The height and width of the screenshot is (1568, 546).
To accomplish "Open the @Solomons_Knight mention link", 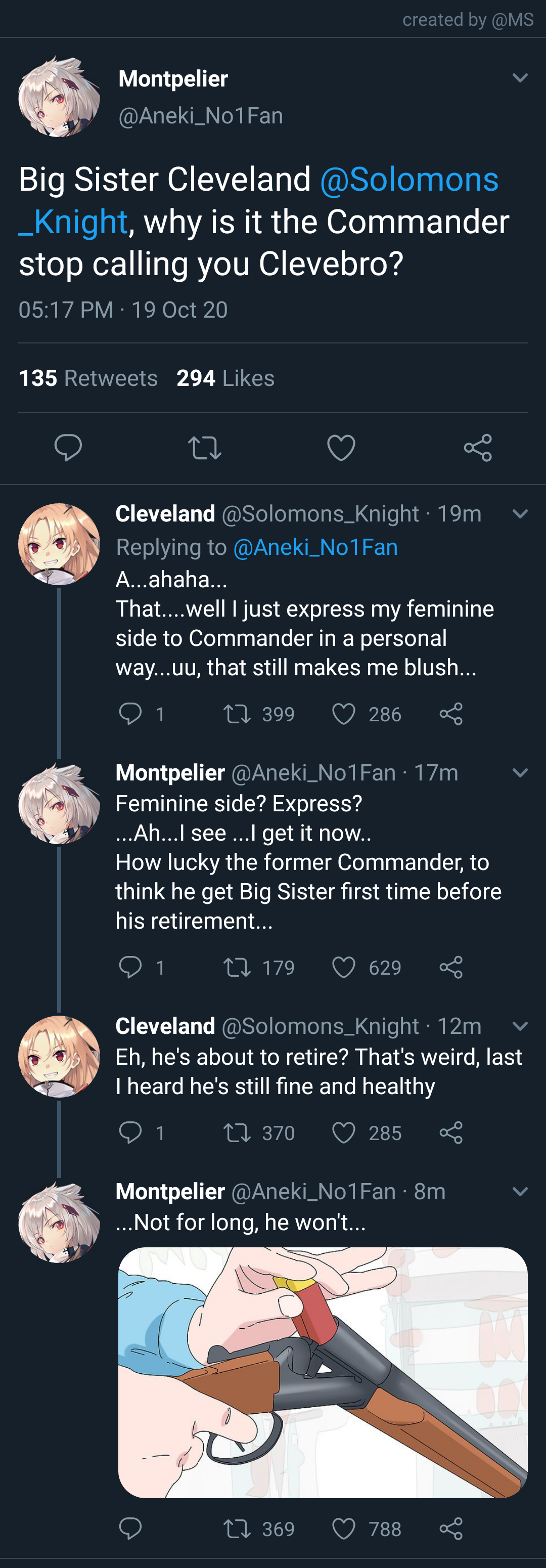I will click(x=408, y=180).
